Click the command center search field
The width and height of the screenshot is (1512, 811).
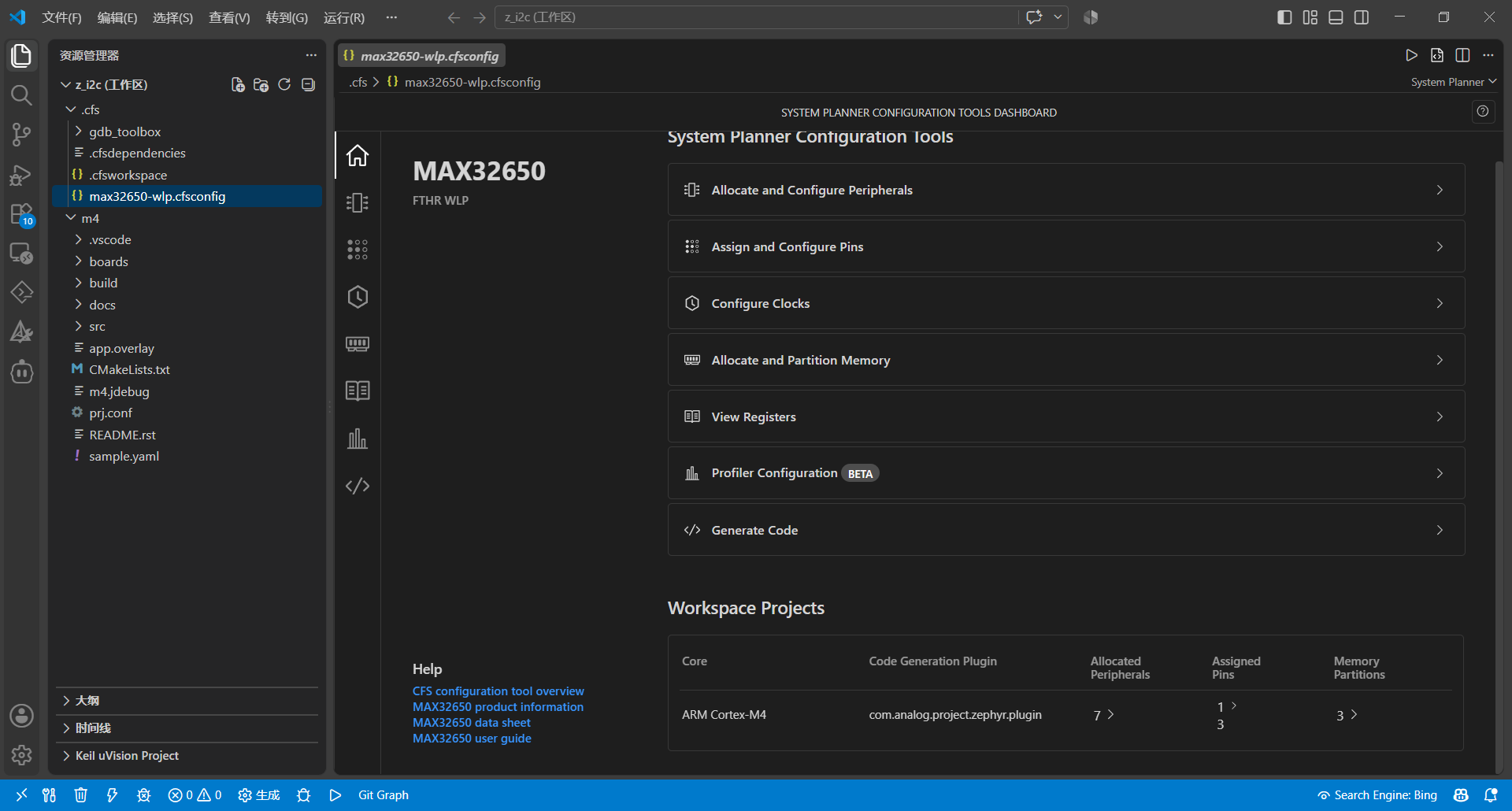(756, 17)
